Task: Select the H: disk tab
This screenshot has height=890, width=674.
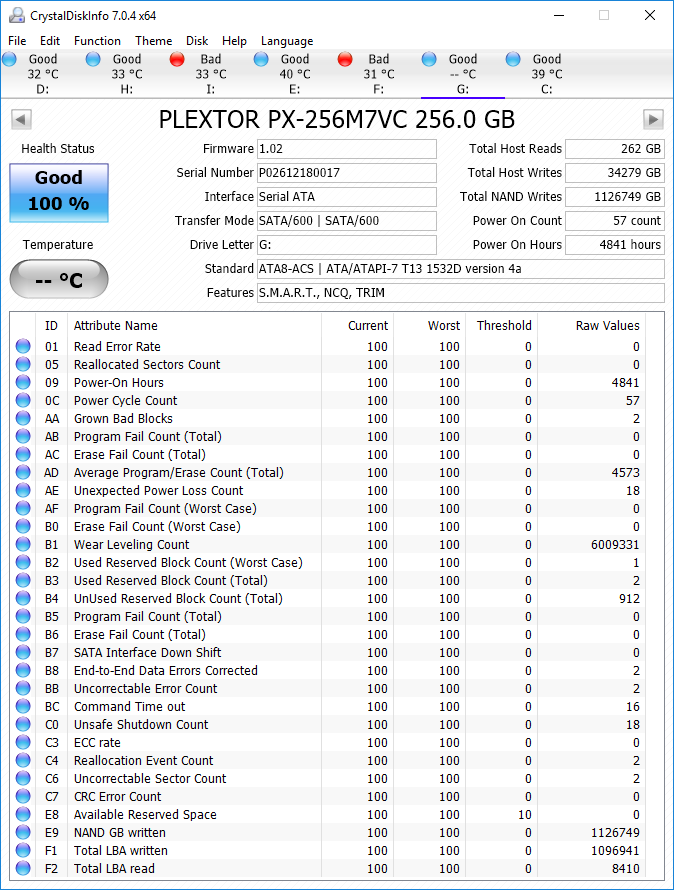Action: [127, 74]
